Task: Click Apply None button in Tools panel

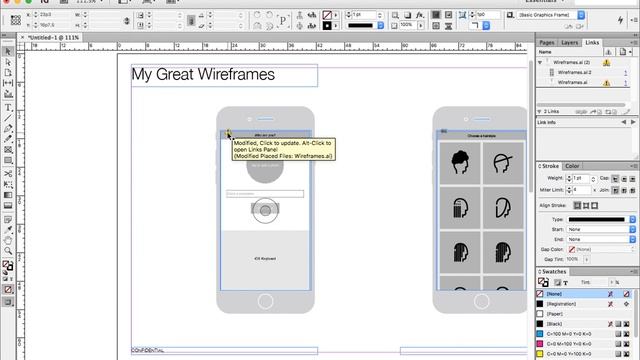Action: click(8, 289)
